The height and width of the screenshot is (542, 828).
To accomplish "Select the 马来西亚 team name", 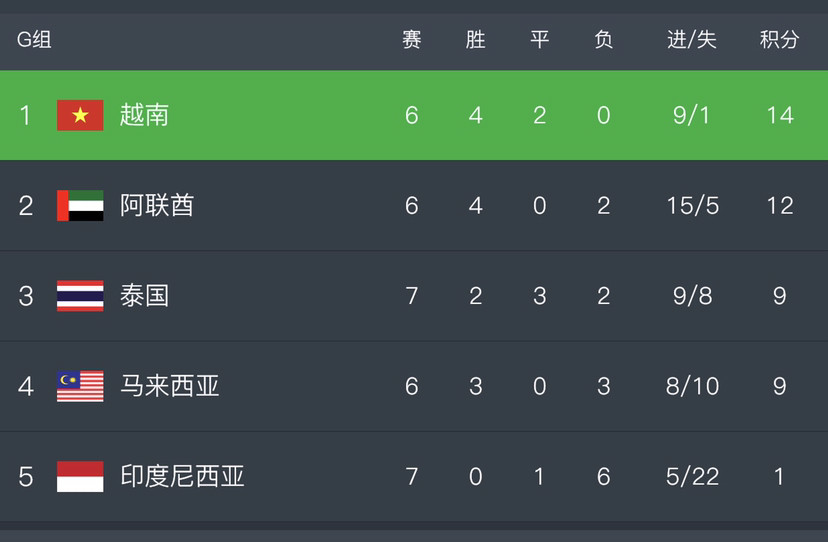I will pyautogui.click(x=170, y=386).
